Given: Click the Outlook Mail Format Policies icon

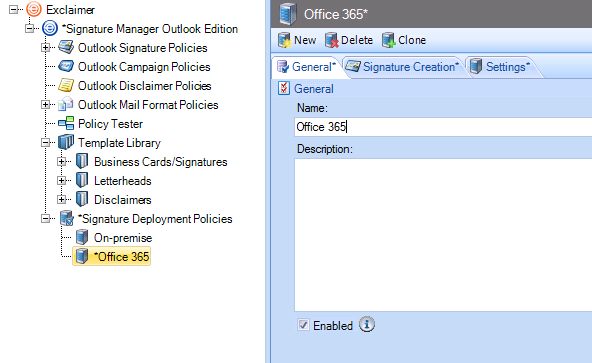Looking at the screenshot, I should 66,104.
